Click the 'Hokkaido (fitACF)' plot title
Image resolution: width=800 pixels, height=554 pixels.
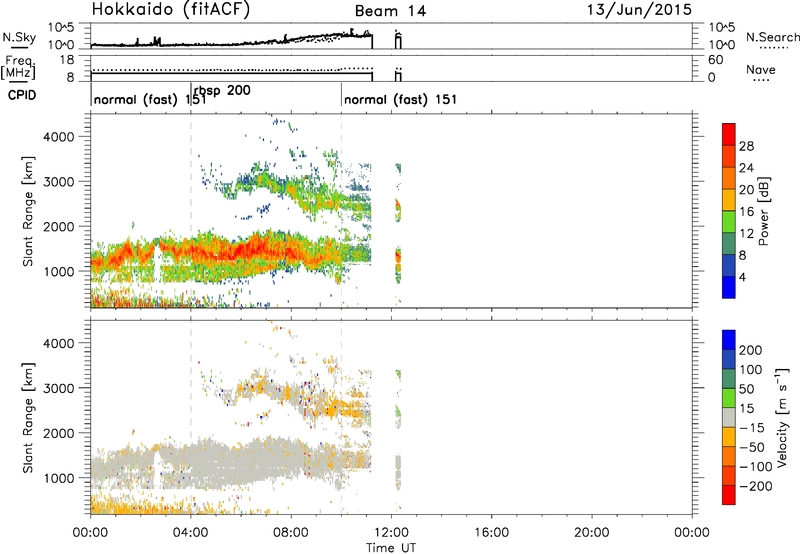(171, 10)
